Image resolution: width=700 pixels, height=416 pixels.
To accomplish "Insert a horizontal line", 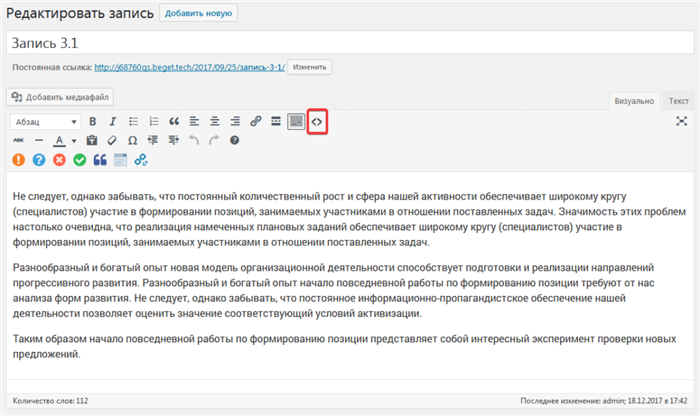I will [x=39, y=141].
